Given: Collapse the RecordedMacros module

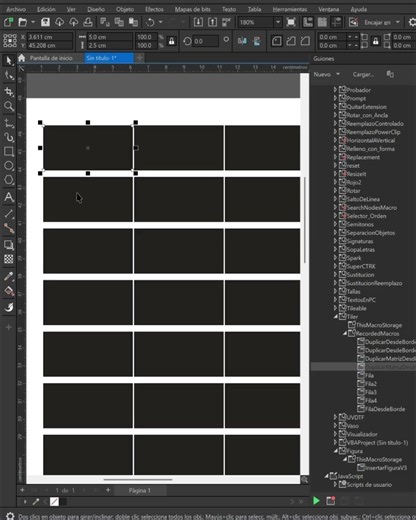Looking at the screenshot, I should point(345,333).
